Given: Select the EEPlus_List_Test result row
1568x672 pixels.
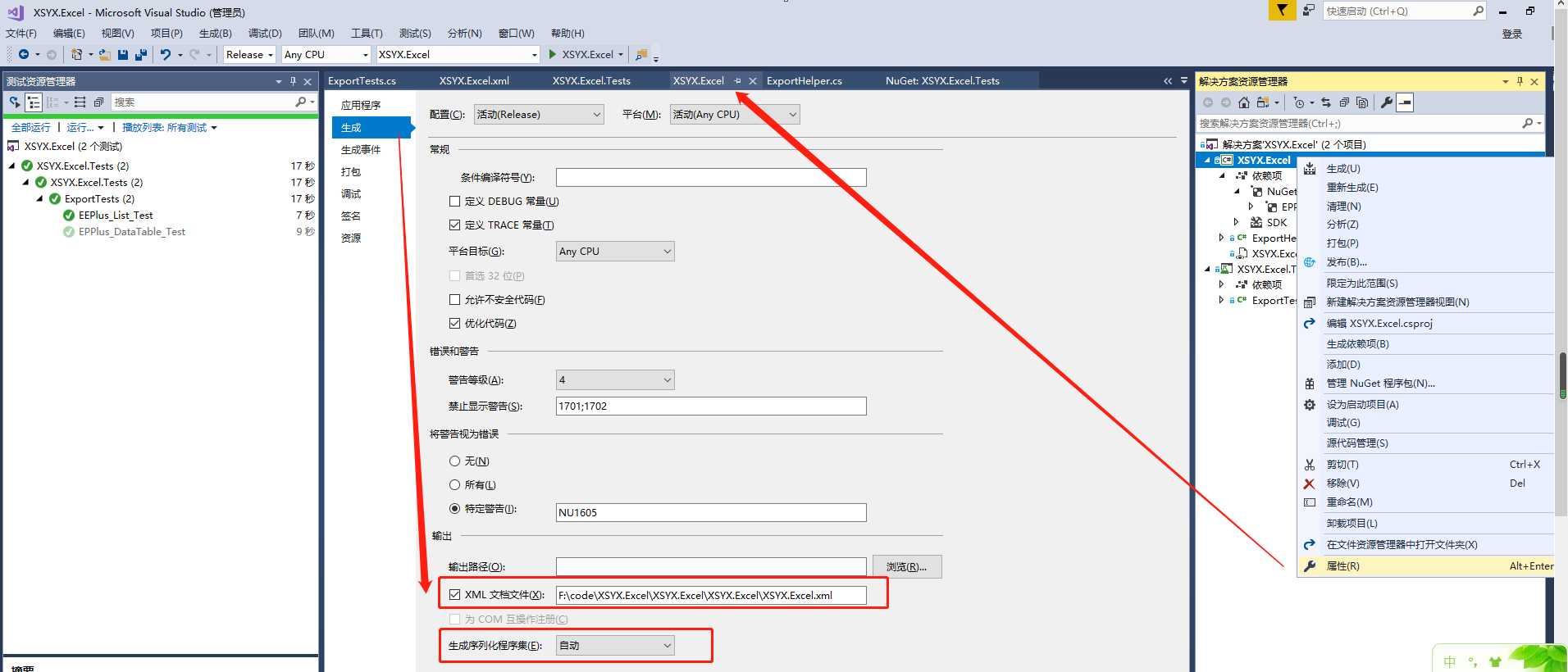Looking at the screenshot, I should 161,216.
